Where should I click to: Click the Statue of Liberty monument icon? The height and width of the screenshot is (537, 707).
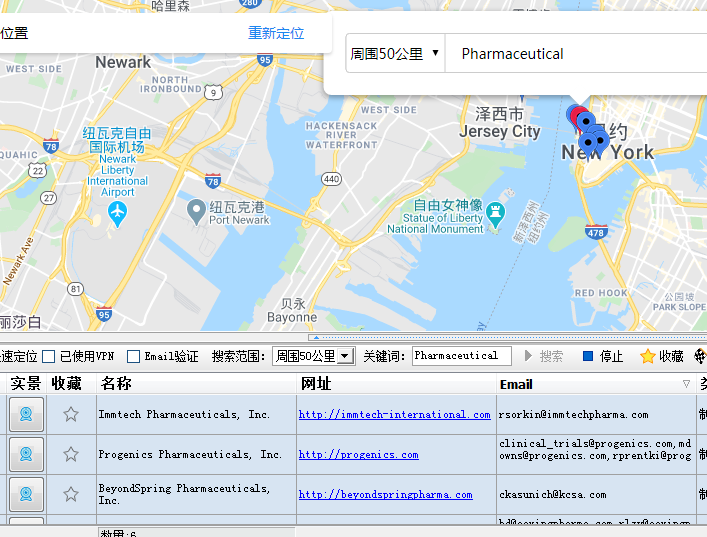(x=496, y=214)
